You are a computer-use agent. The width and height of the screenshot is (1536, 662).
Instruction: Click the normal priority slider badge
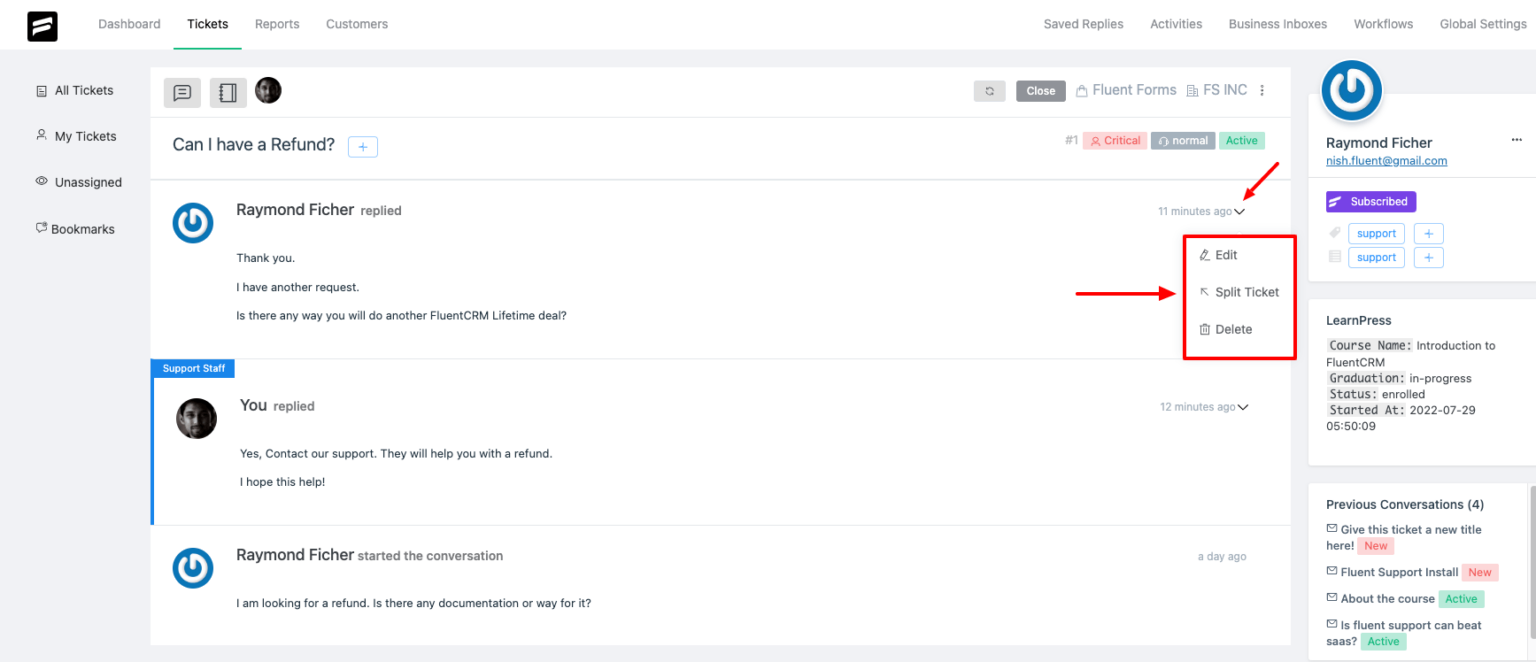[1183, 140]
